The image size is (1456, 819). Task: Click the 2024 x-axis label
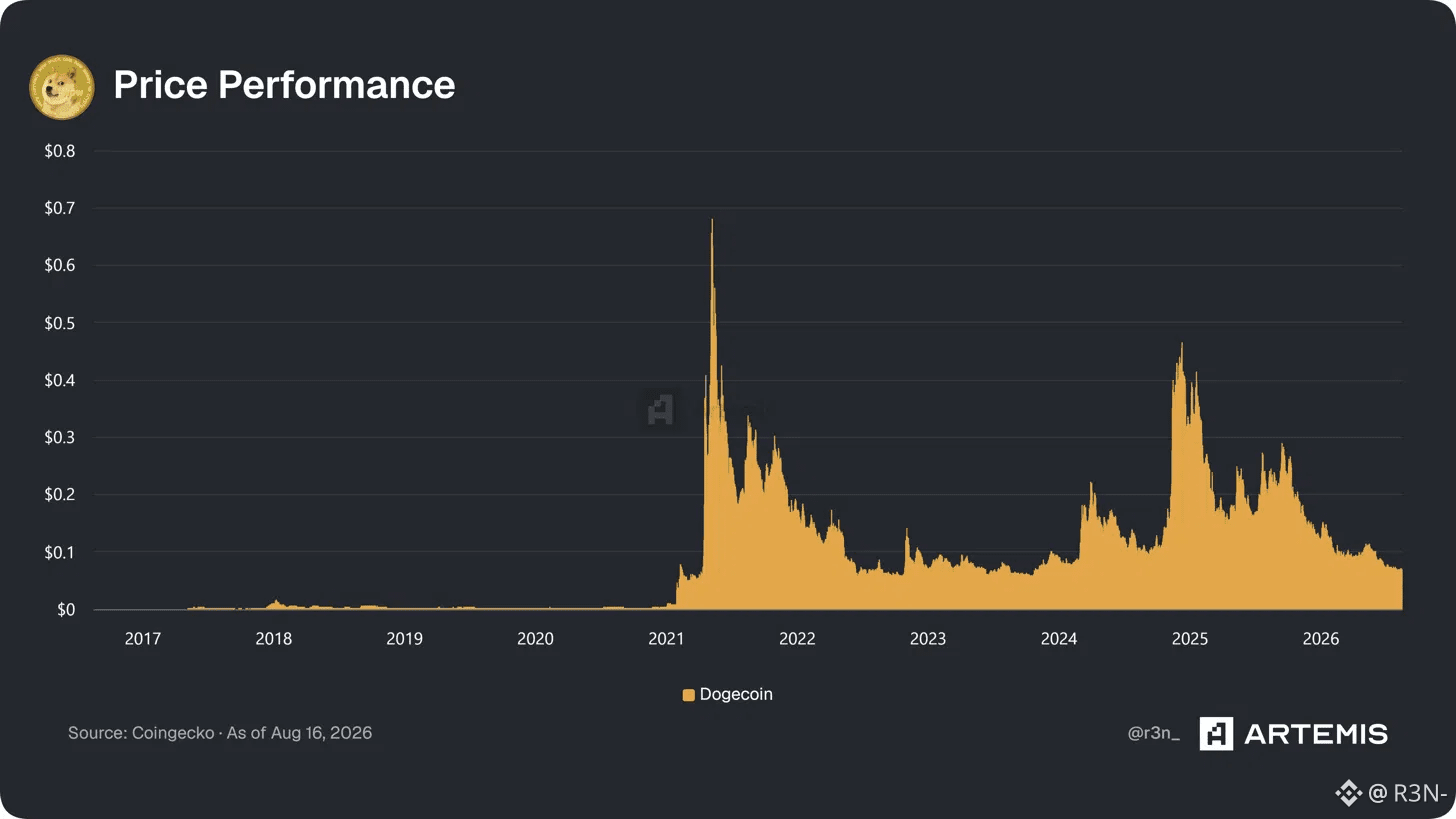pyautogui.click(x=1059, y=638)
